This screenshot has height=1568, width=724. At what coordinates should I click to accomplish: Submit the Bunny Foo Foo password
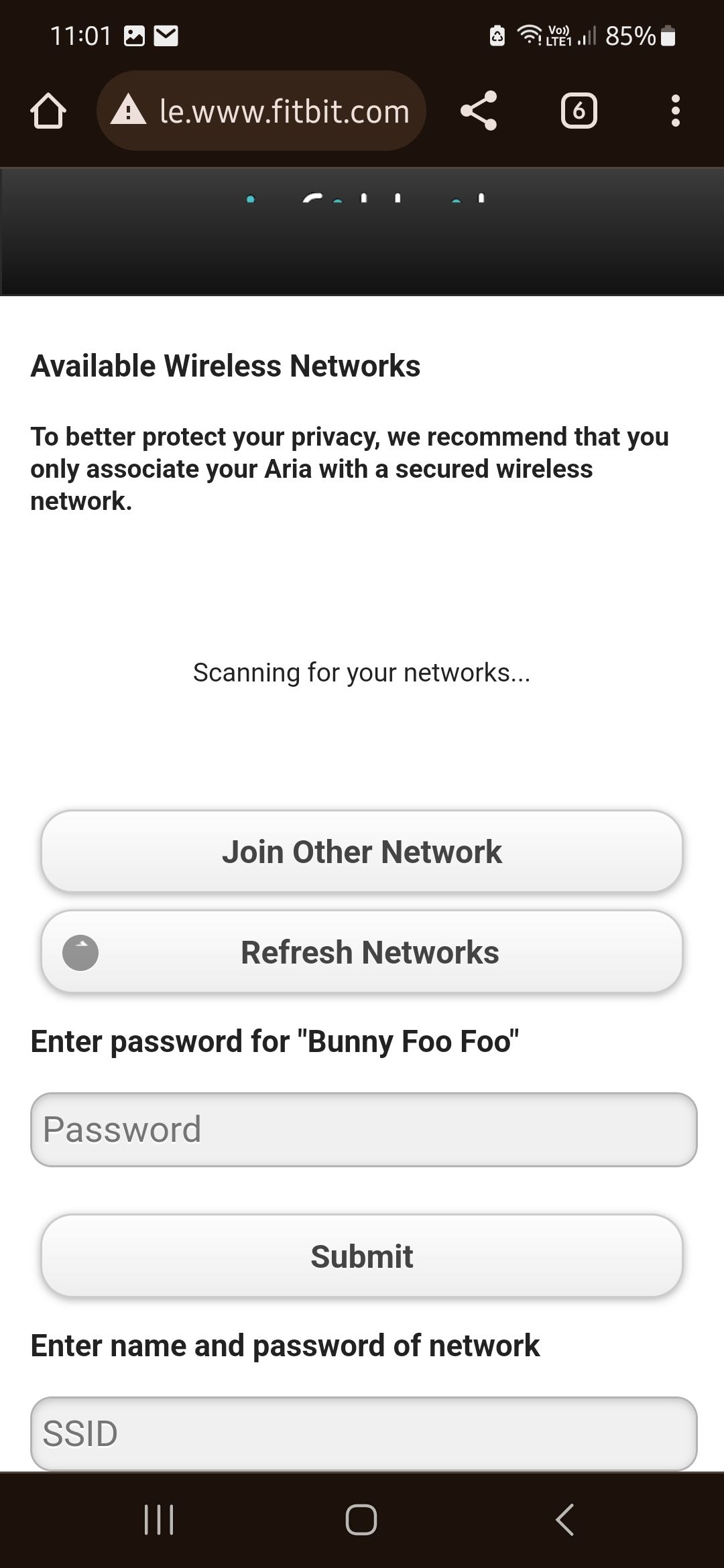pos(362,1256)
